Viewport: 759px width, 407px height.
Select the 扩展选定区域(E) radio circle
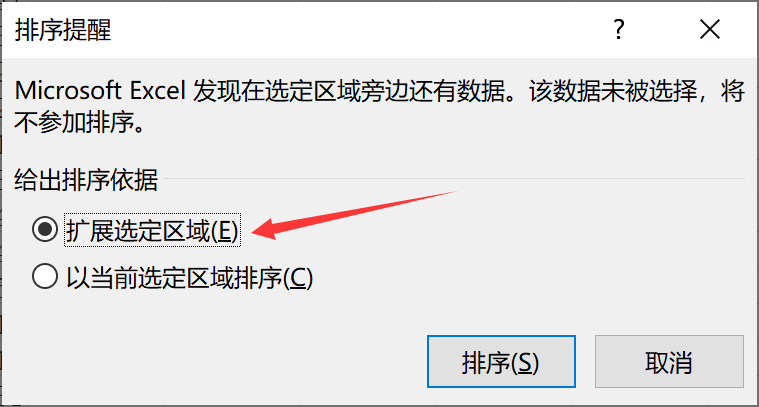coord(45,229)
